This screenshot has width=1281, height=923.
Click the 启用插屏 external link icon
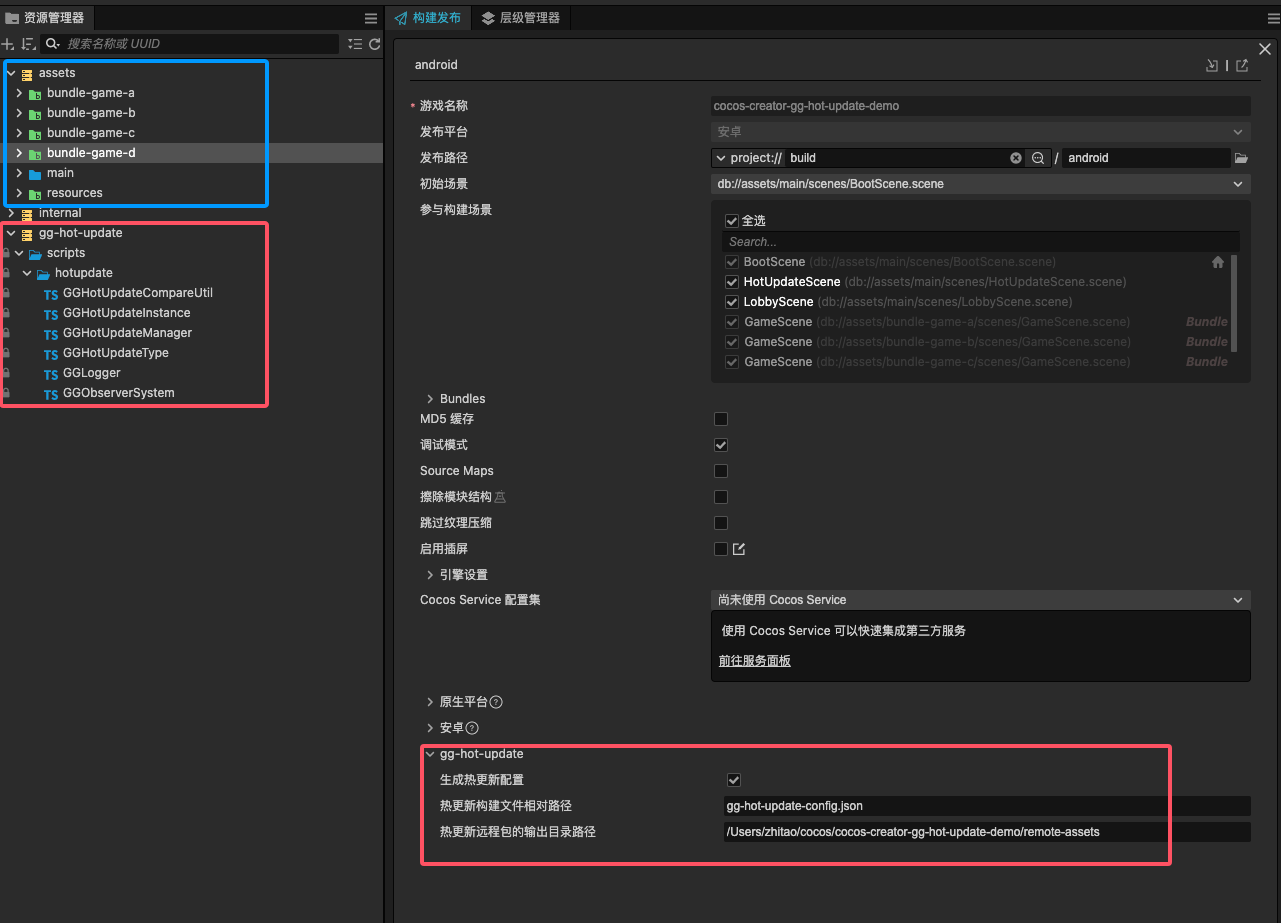point(739,549)
